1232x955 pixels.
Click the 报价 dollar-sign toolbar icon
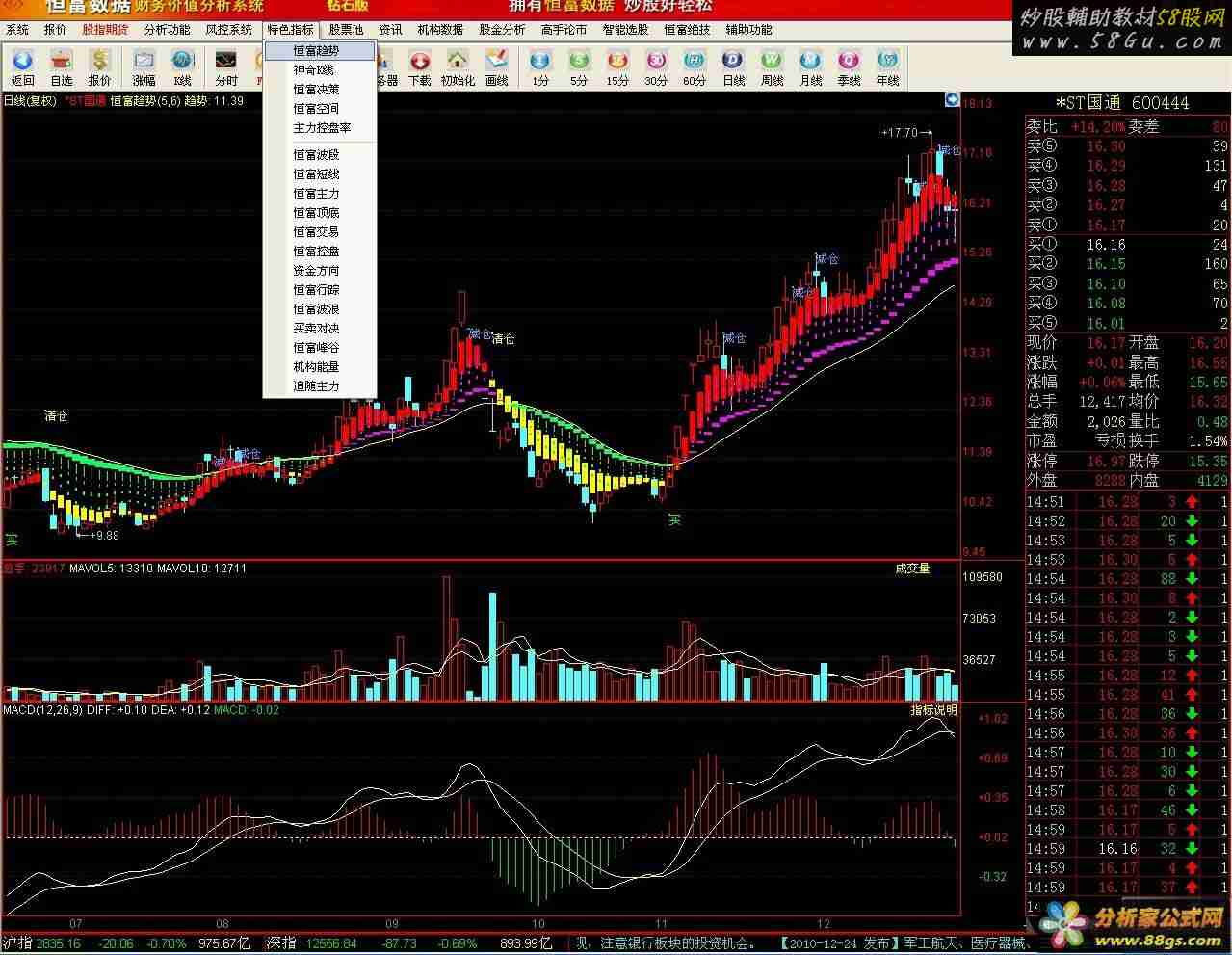99,67
